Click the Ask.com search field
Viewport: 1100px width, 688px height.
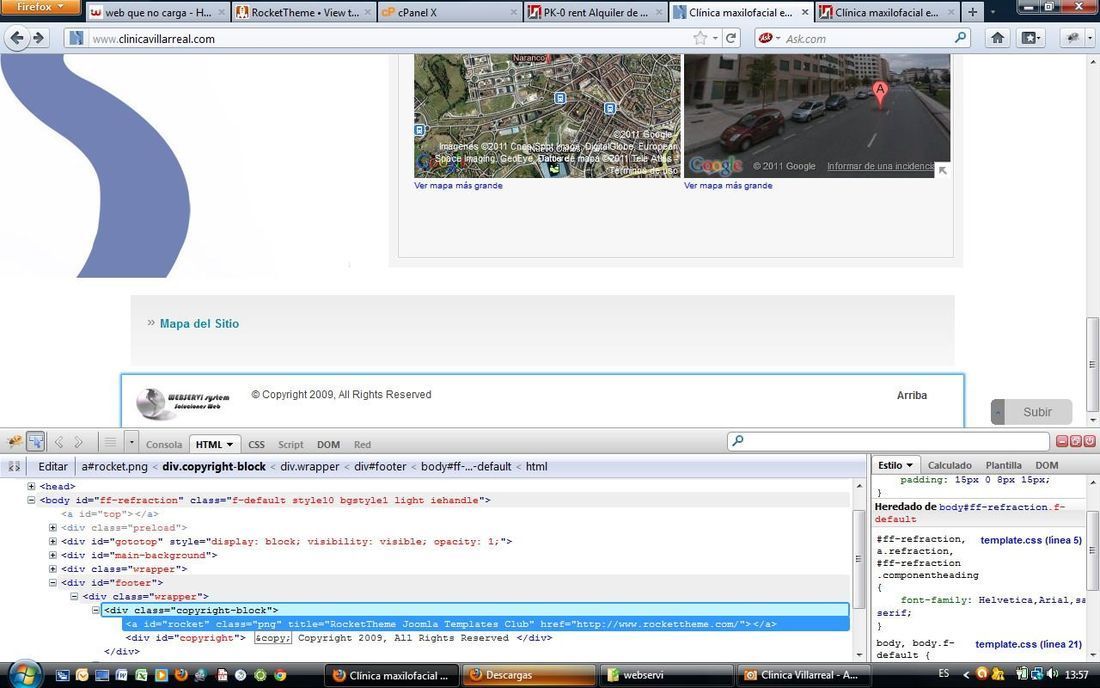tap(866, 39)
